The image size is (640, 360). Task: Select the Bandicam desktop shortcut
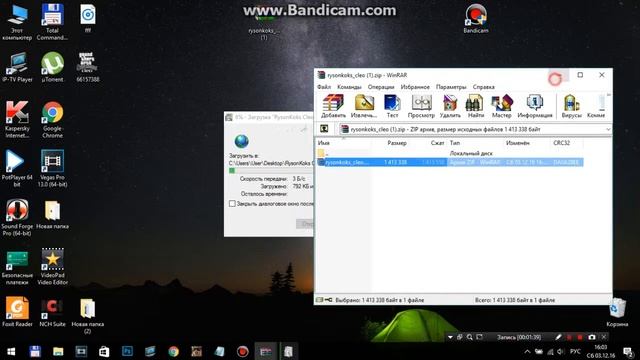tap(476, 19)
